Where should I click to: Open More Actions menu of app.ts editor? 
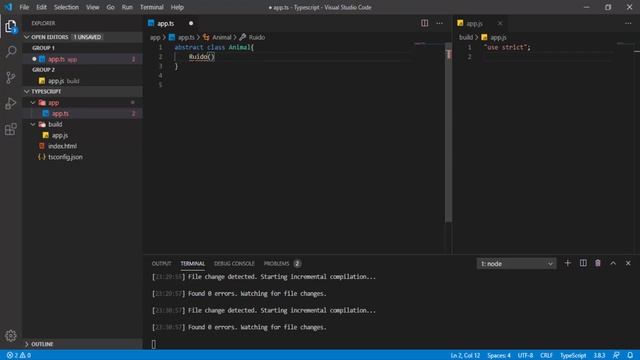click(440, 23)
